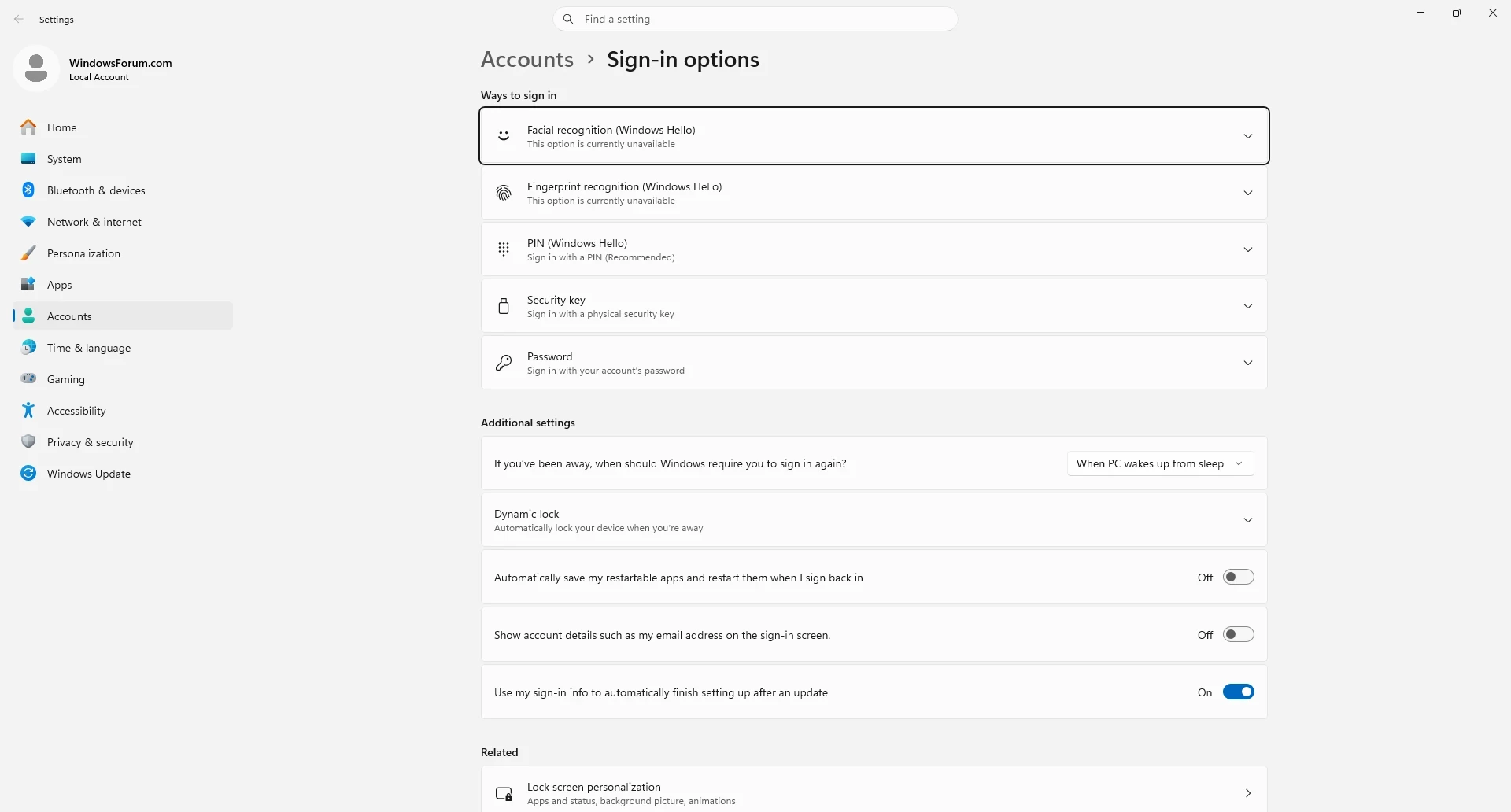Expand the PIN (Windows Hello) chevron
The image size is (1511, 812).
tap(1248, 249)
